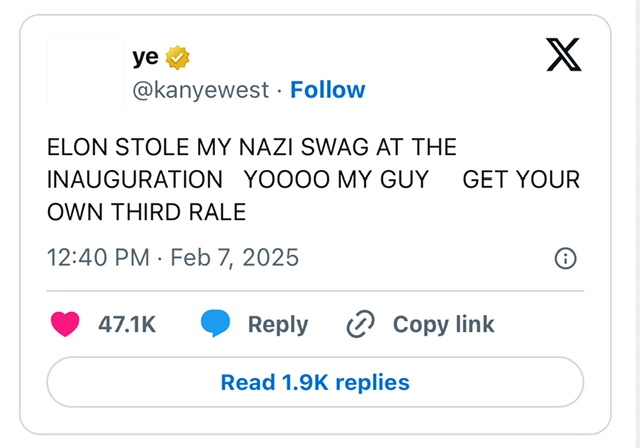Click the blue reply speech bubble icon
The height and width of the screenshot is (448, 640).
[216, 323]
